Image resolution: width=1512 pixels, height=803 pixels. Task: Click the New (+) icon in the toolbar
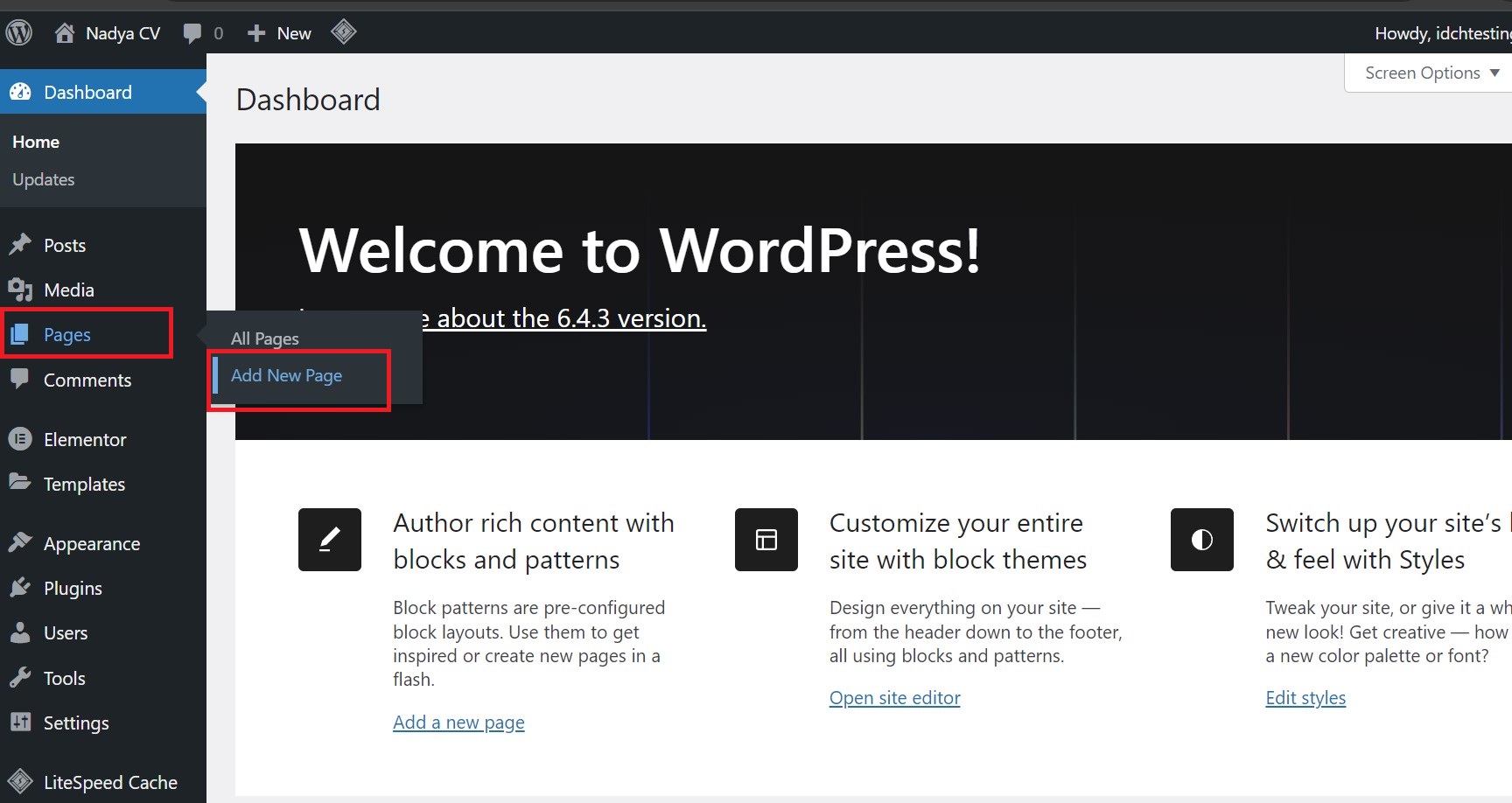pos(255,32)
